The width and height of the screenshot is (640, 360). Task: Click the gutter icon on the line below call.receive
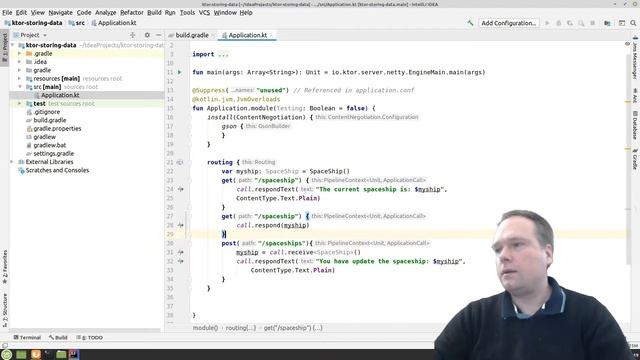(180, 261)
